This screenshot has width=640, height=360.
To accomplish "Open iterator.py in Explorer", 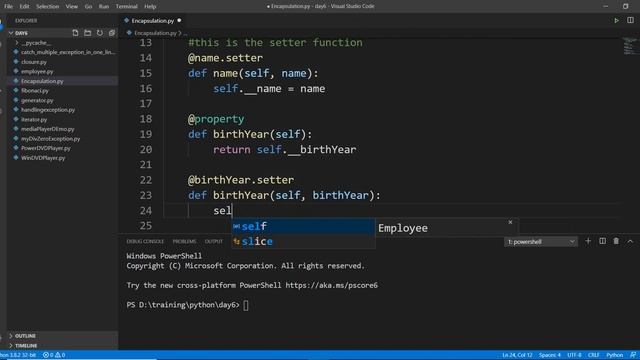I will pyautogui.click(x=34, y=120).
